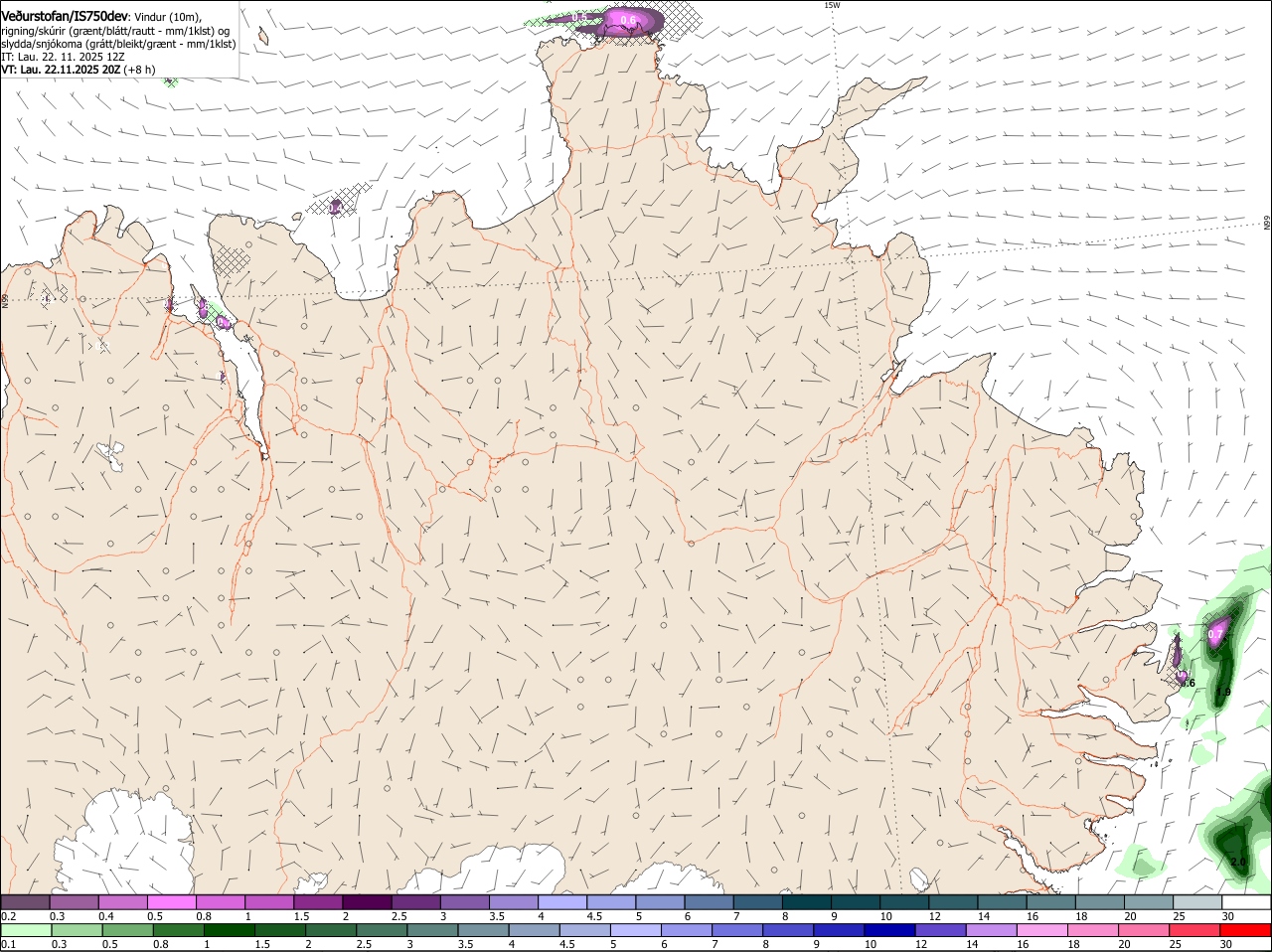Viewport: 1272px width, 952px height.
Task: Pick the pale green lower scale swatch labeled 0.1
Action: (26, 930)
